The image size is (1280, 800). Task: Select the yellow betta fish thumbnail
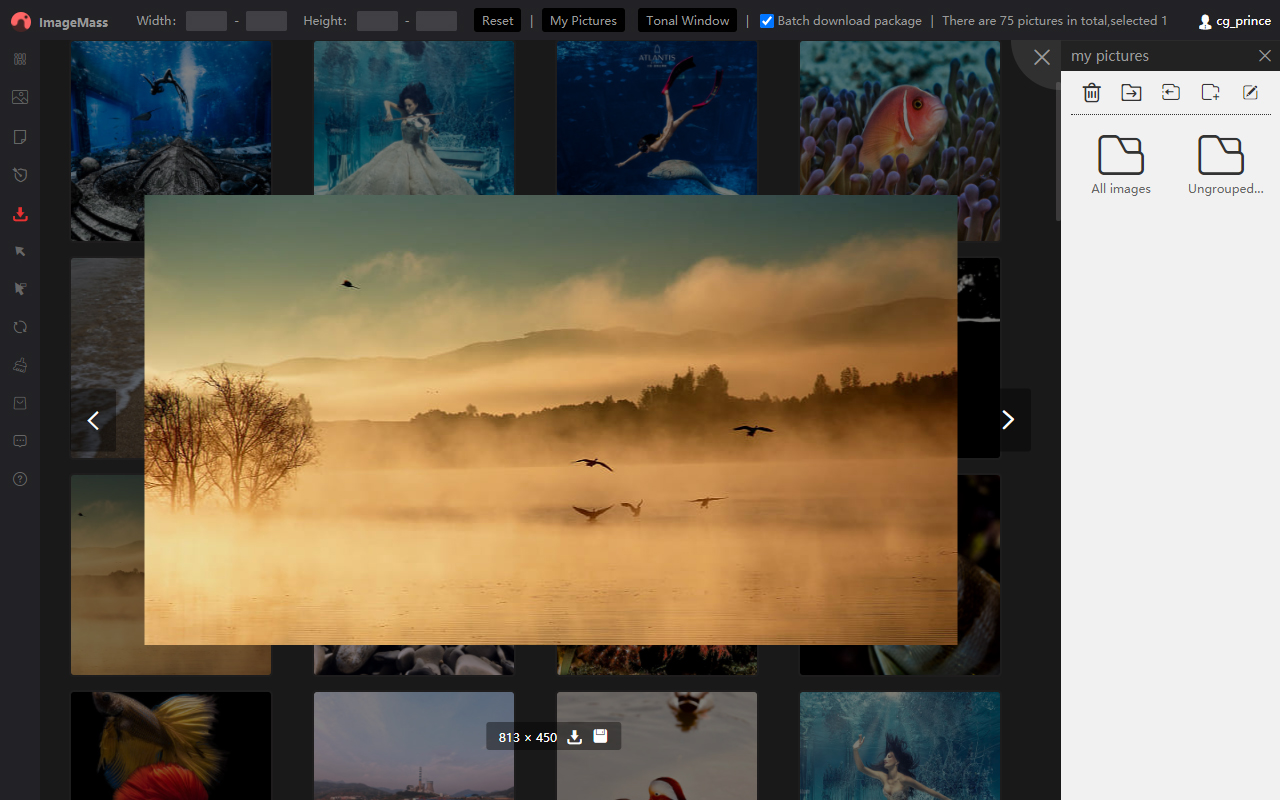coord(171,745)
